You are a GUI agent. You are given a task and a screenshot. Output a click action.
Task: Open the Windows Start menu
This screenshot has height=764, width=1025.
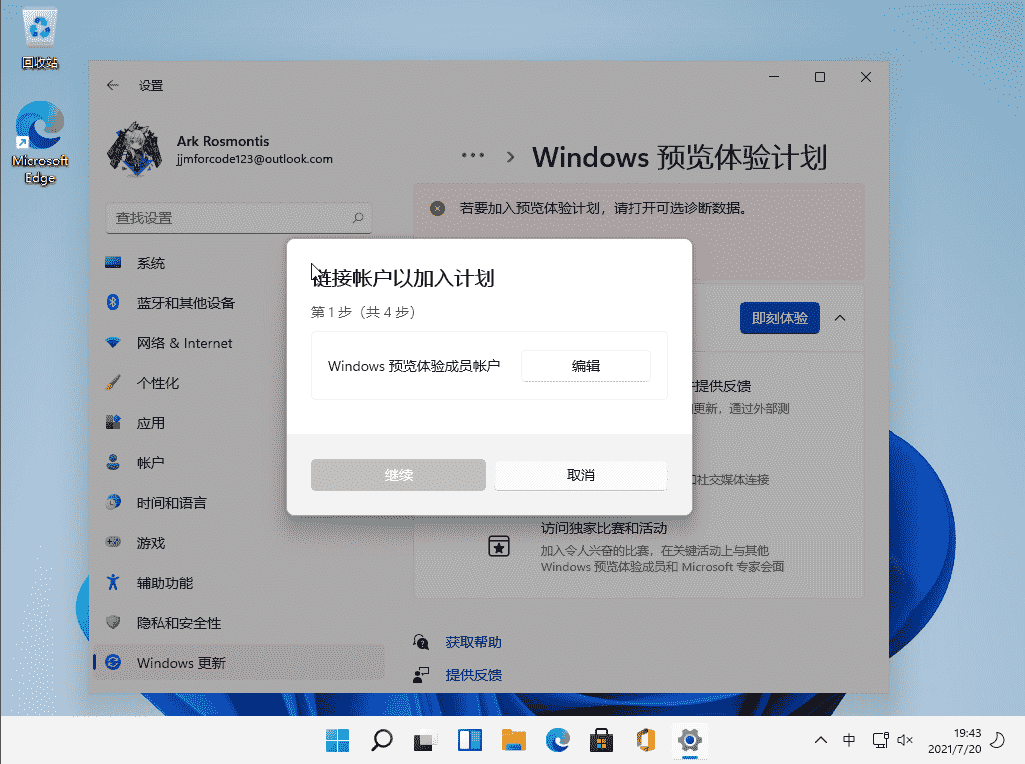[x=337, y=740]
